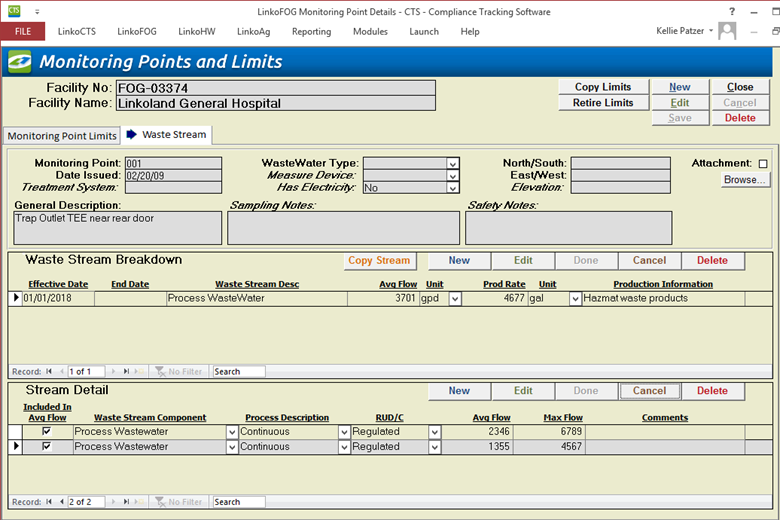Image resolution: width=780 pixels, height=520 pixels.
Task: Click the Monitoring Point 001 field
Action: [173, 163]
